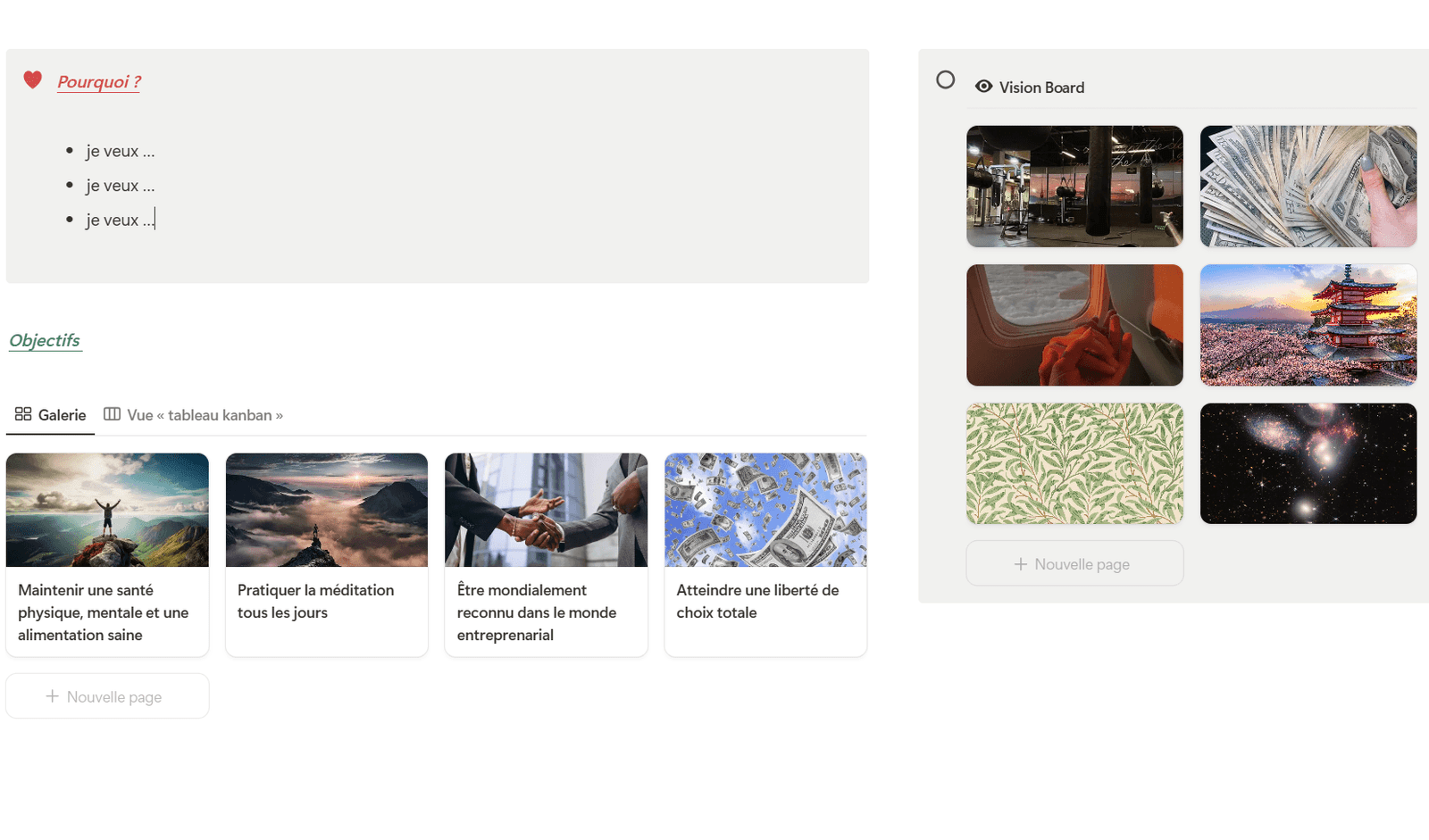This screenshot has width=1429, height=840.
Task: Switch to Vue « tableau kanban » tab
Action: pos(205,415)
